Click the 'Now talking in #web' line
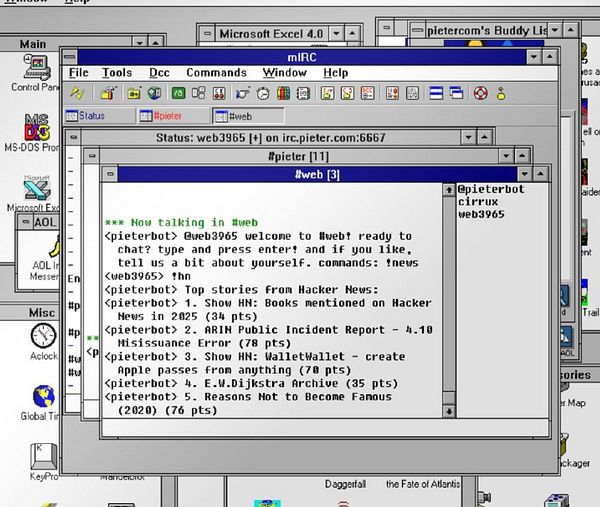This screenshot has width=600, height=507. (x=181, y=222)
